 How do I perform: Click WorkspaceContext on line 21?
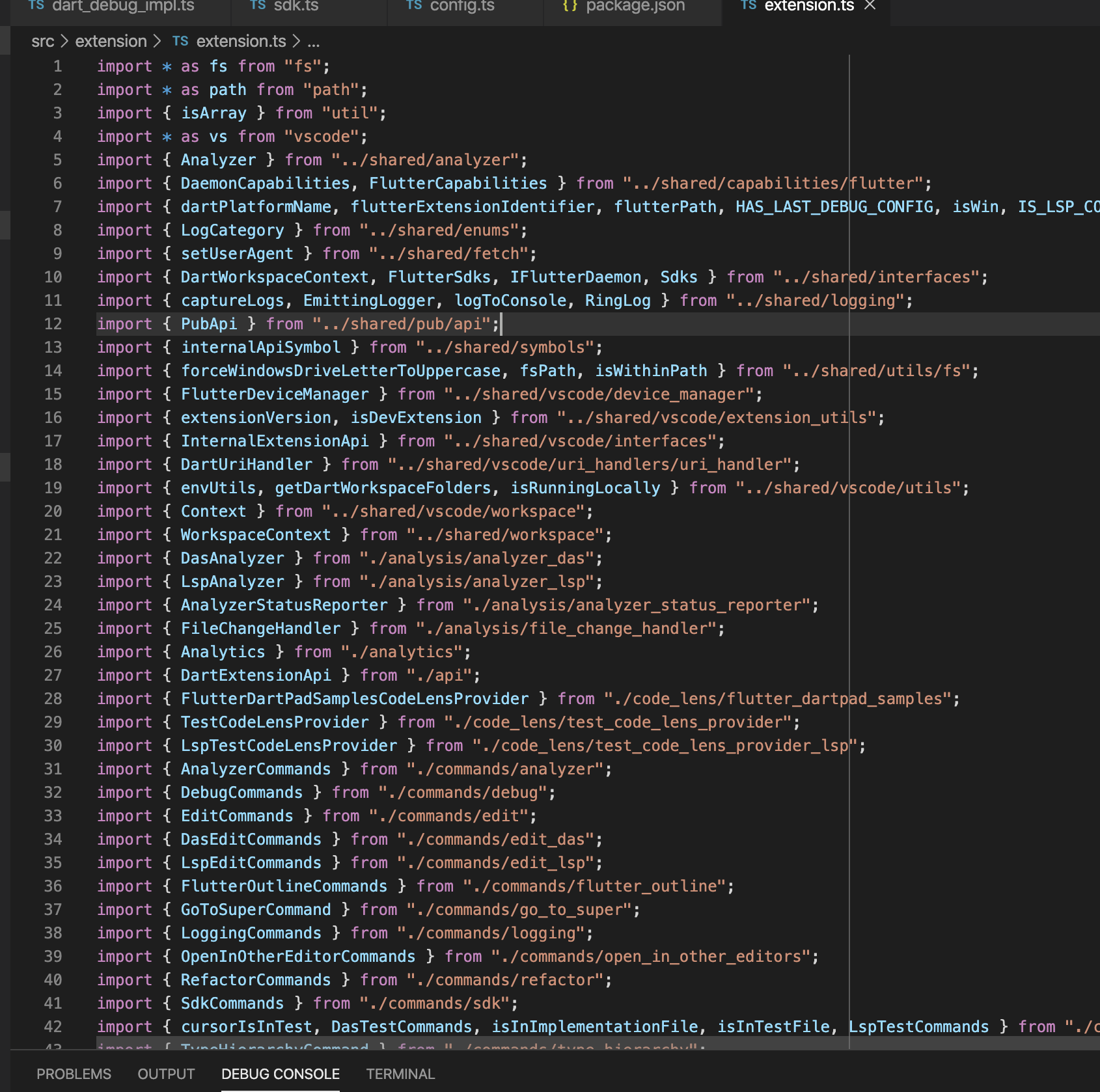[x=256, y=535]
